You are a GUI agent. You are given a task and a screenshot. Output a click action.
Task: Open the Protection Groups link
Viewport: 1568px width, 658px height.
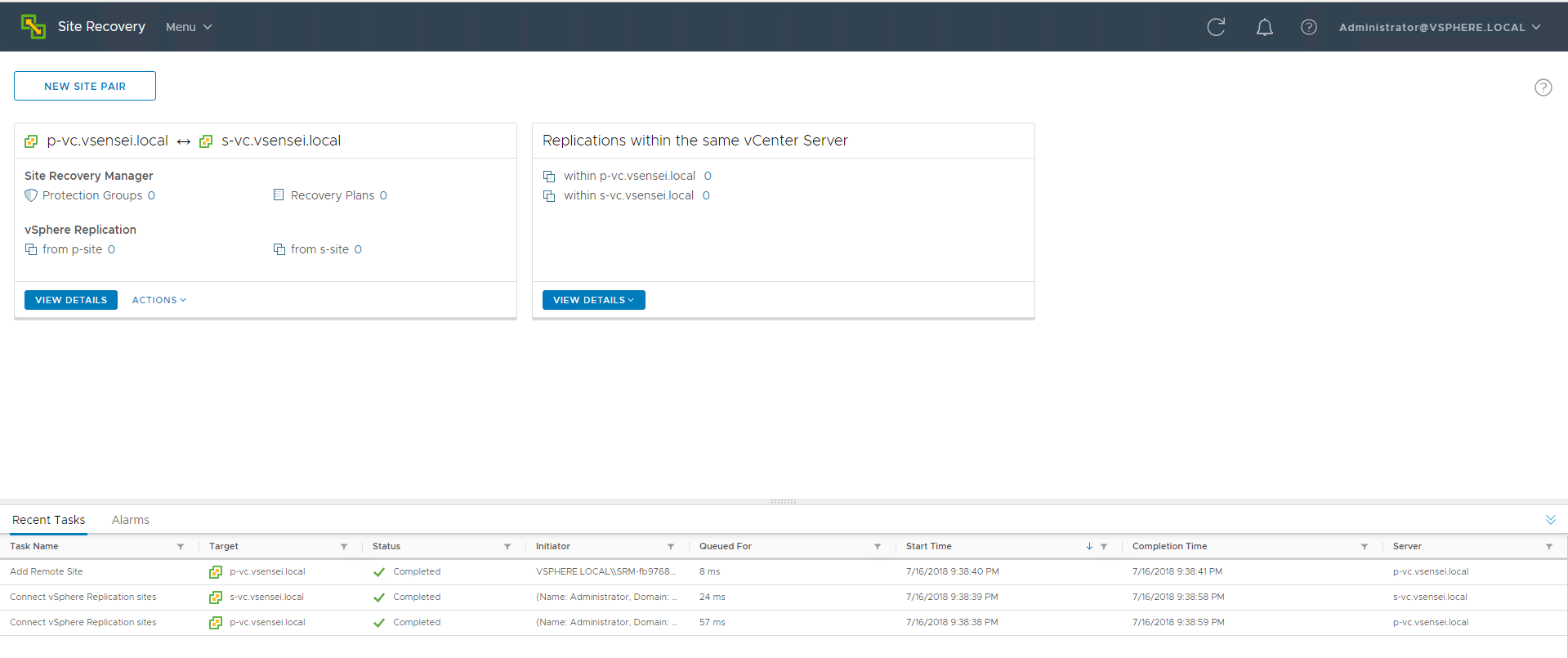click(92, 195)
